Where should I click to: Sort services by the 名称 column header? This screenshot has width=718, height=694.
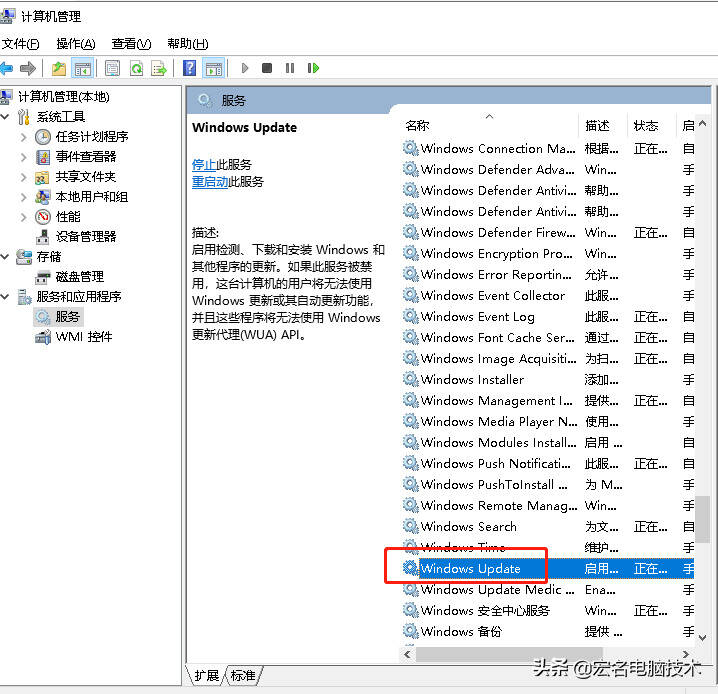[489, 125]
